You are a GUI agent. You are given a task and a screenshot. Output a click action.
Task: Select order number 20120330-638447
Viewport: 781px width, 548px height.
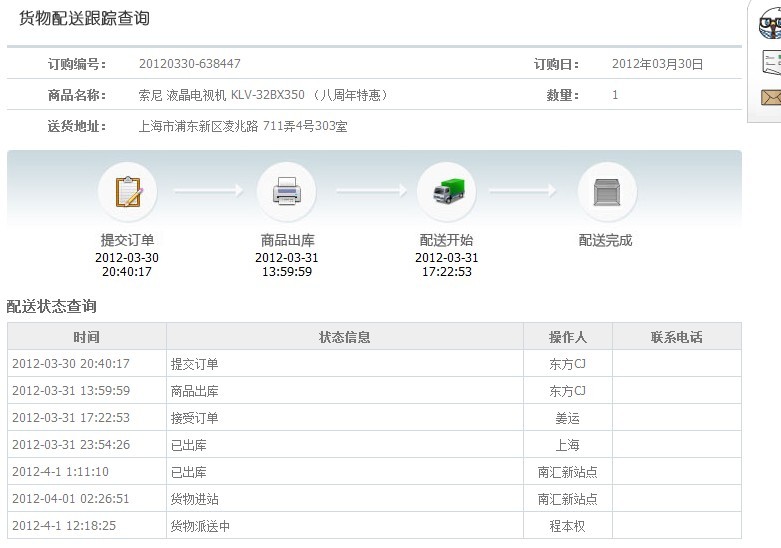[189, 64]
